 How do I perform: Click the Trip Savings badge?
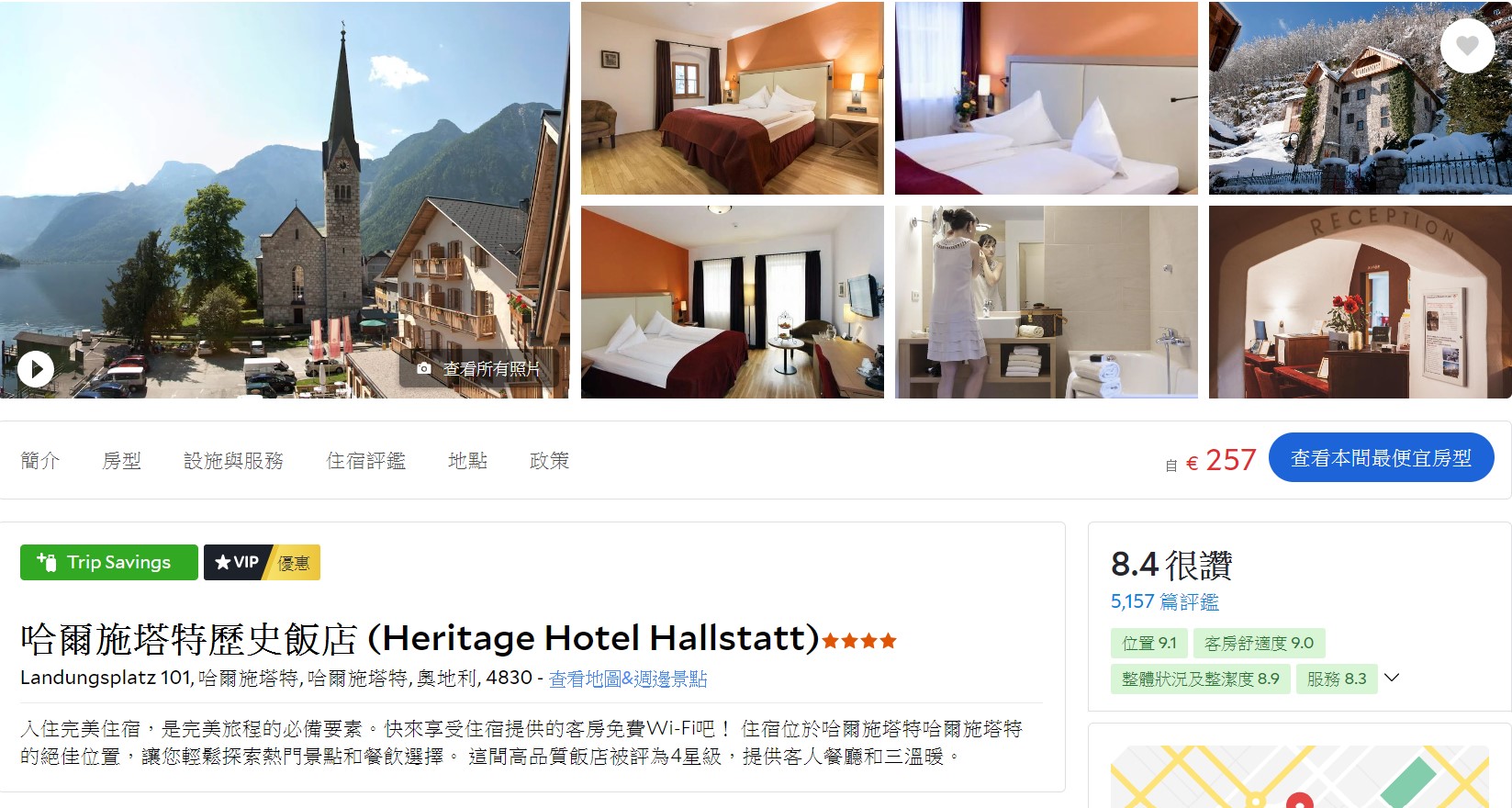click(109, 562)
